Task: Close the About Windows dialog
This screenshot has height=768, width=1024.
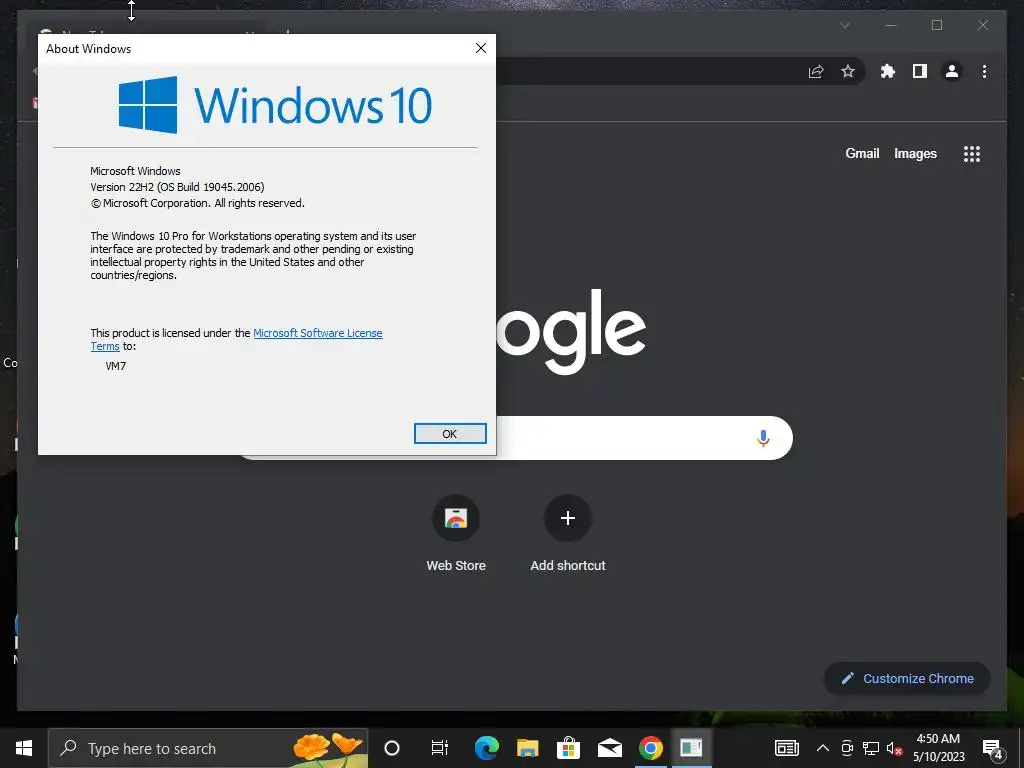Action: point(481,48)
